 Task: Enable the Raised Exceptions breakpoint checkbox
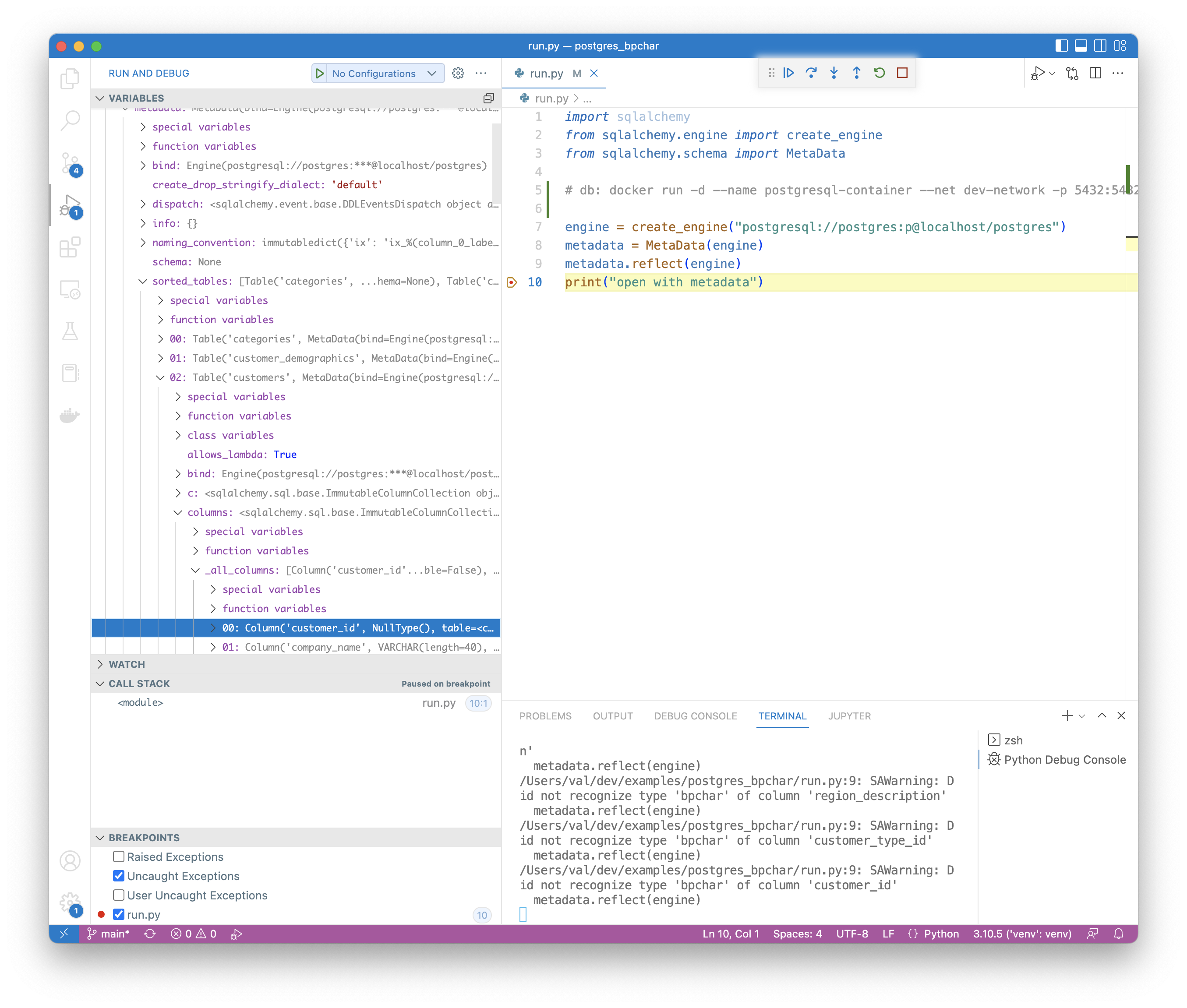[119, 856]
